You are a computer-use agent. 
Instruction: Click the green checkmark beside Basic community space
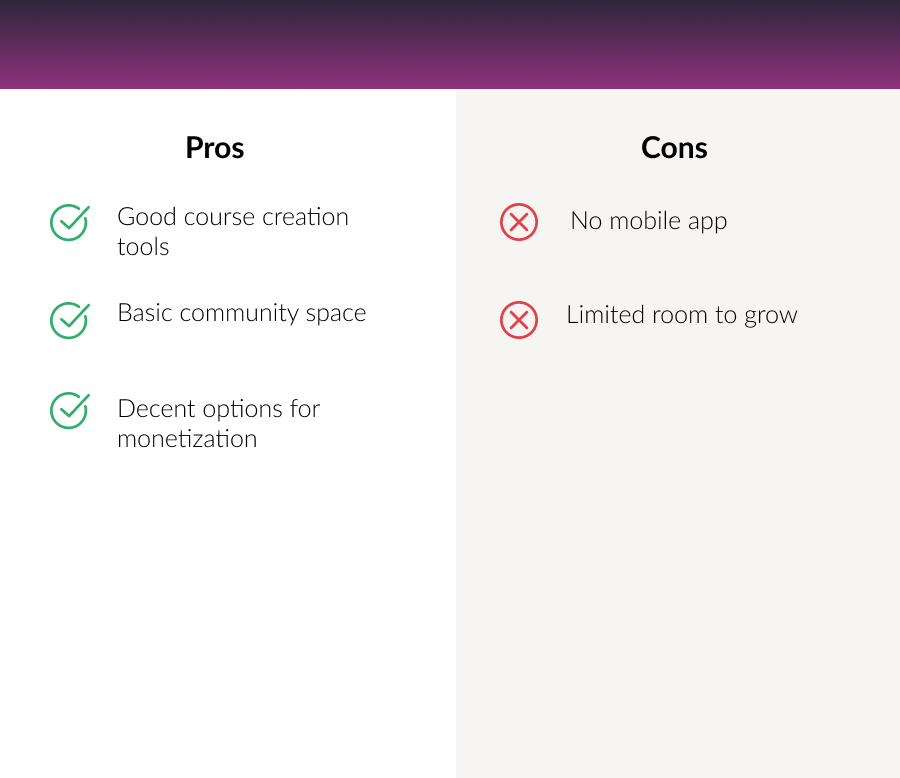point(69,318)
